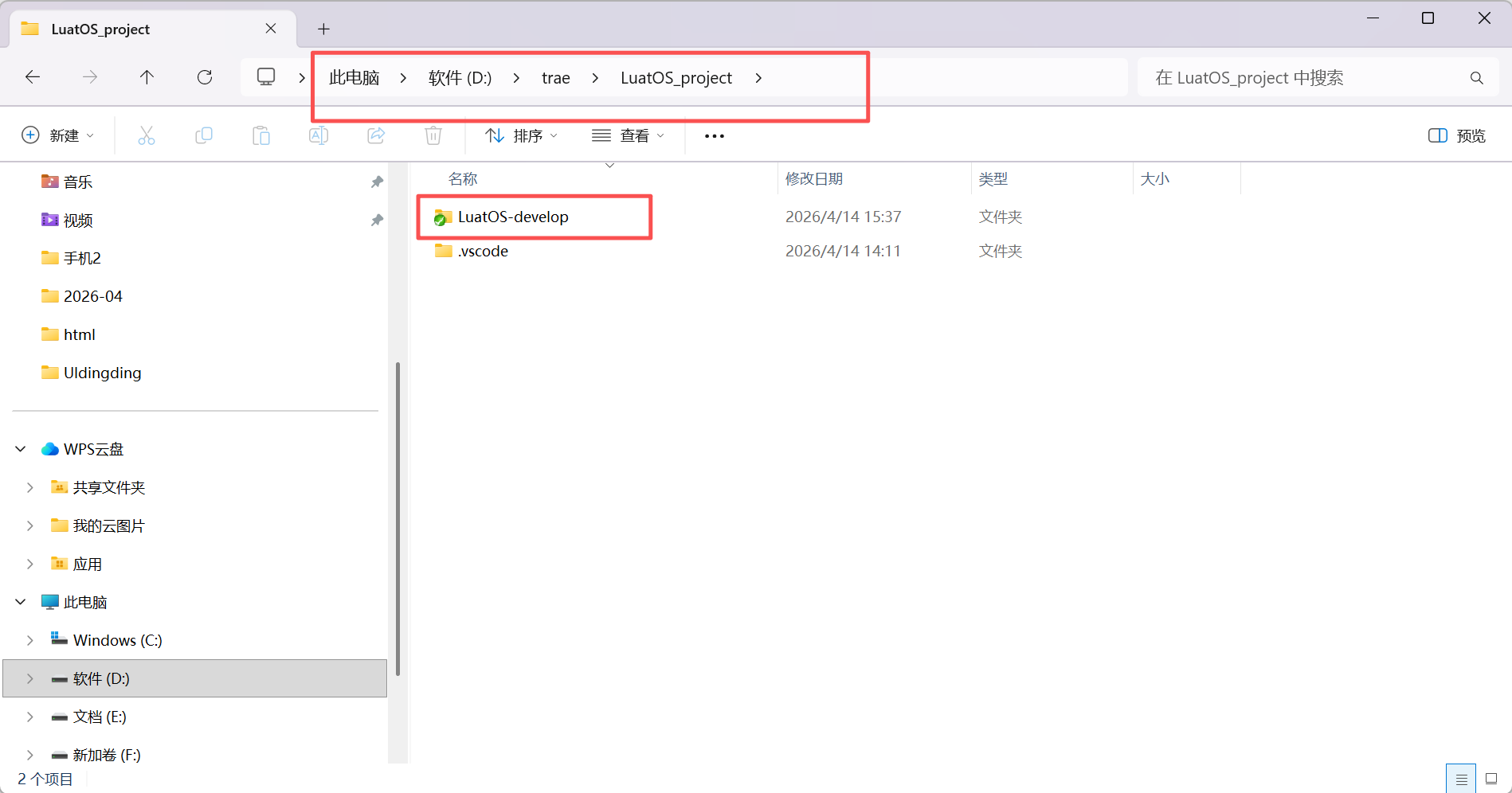Switch to large icons view in status bar
1512x793 pixels.
1491,779
